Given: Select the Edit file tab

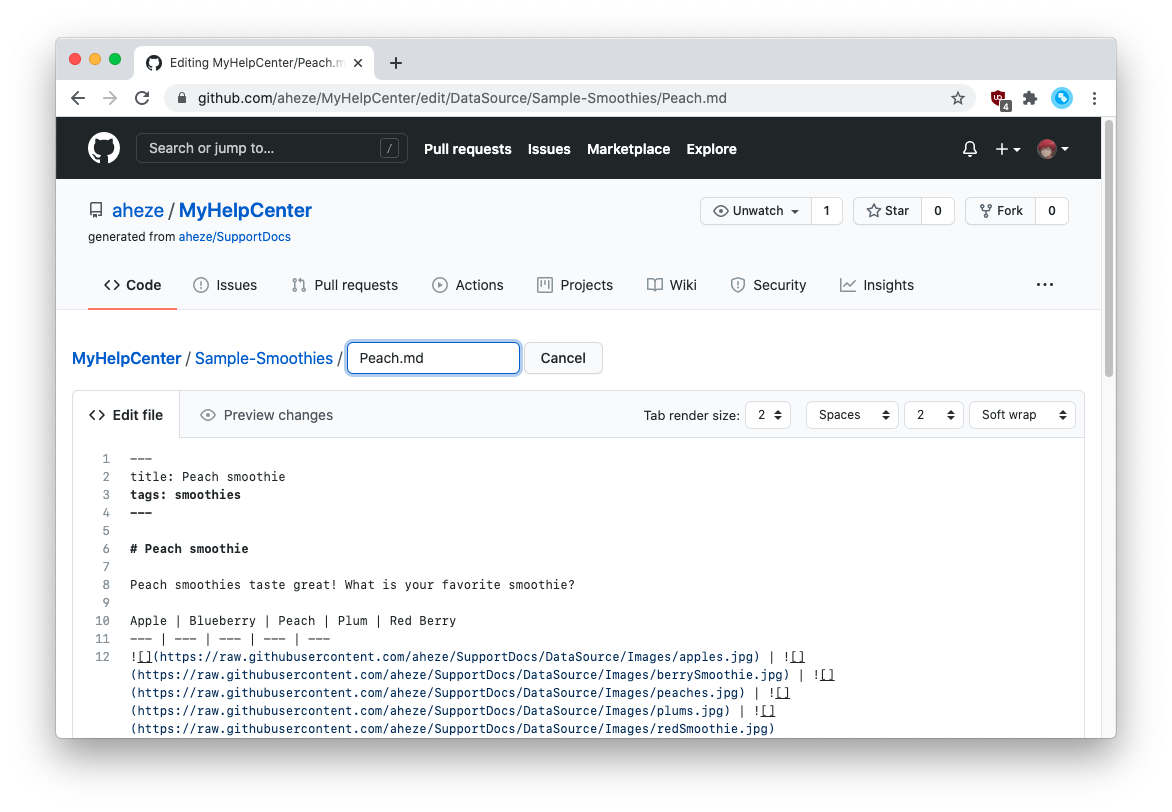Looking at the screenshot, I should pos(126,415).
